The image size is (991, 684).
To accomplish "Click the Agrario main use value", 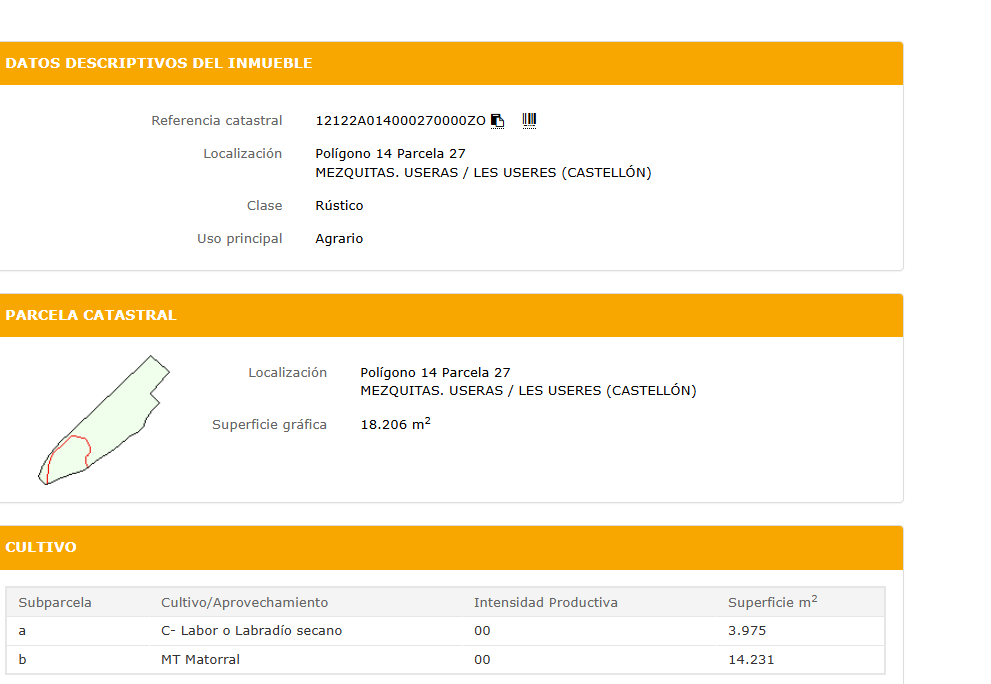I will [x=339, y=239].
